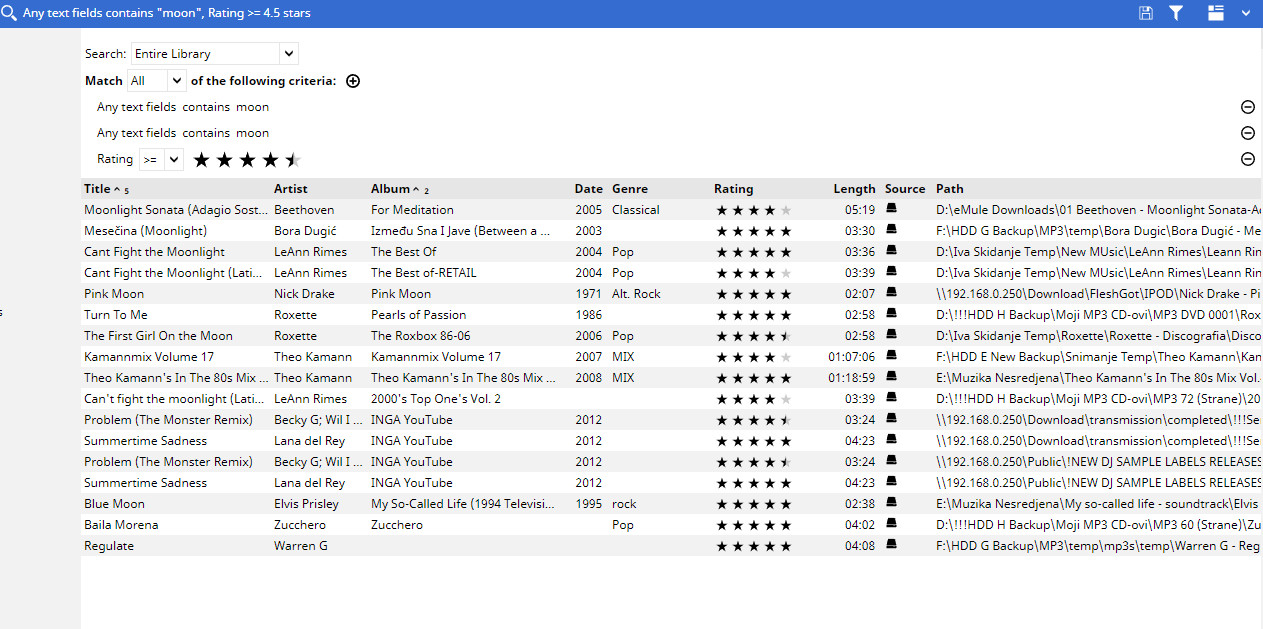The image size is (1263, 629).
Task: Click the "moon" value in the first criterion
Action: (252, 107)
